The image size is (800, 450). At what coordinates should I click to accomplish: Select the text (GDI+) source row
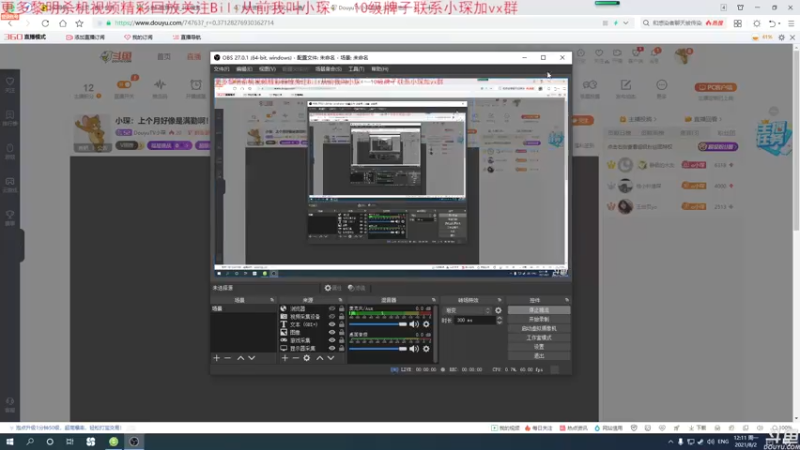(x=312, y=324)
